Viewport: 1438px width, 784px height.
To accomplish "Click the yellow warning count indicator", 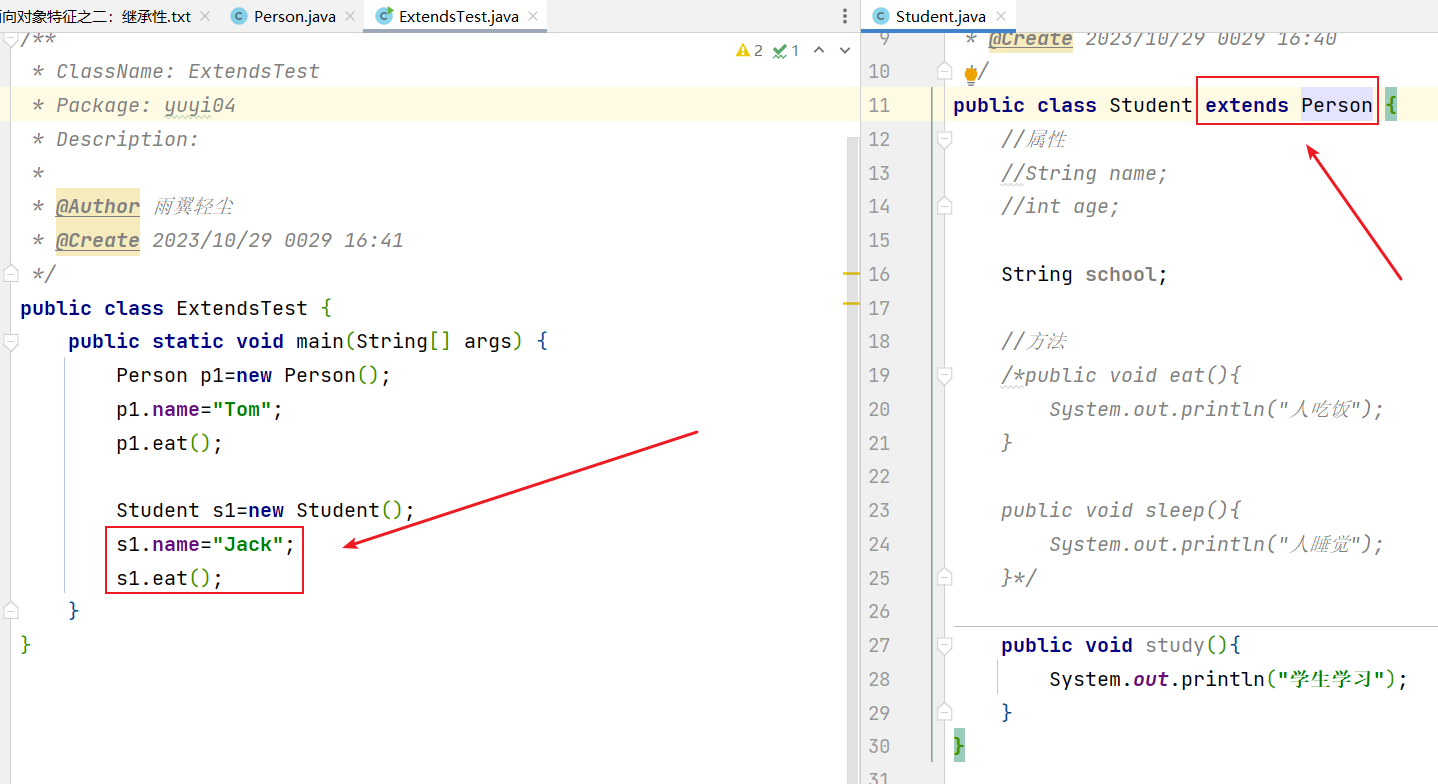I will coord(749,50).
